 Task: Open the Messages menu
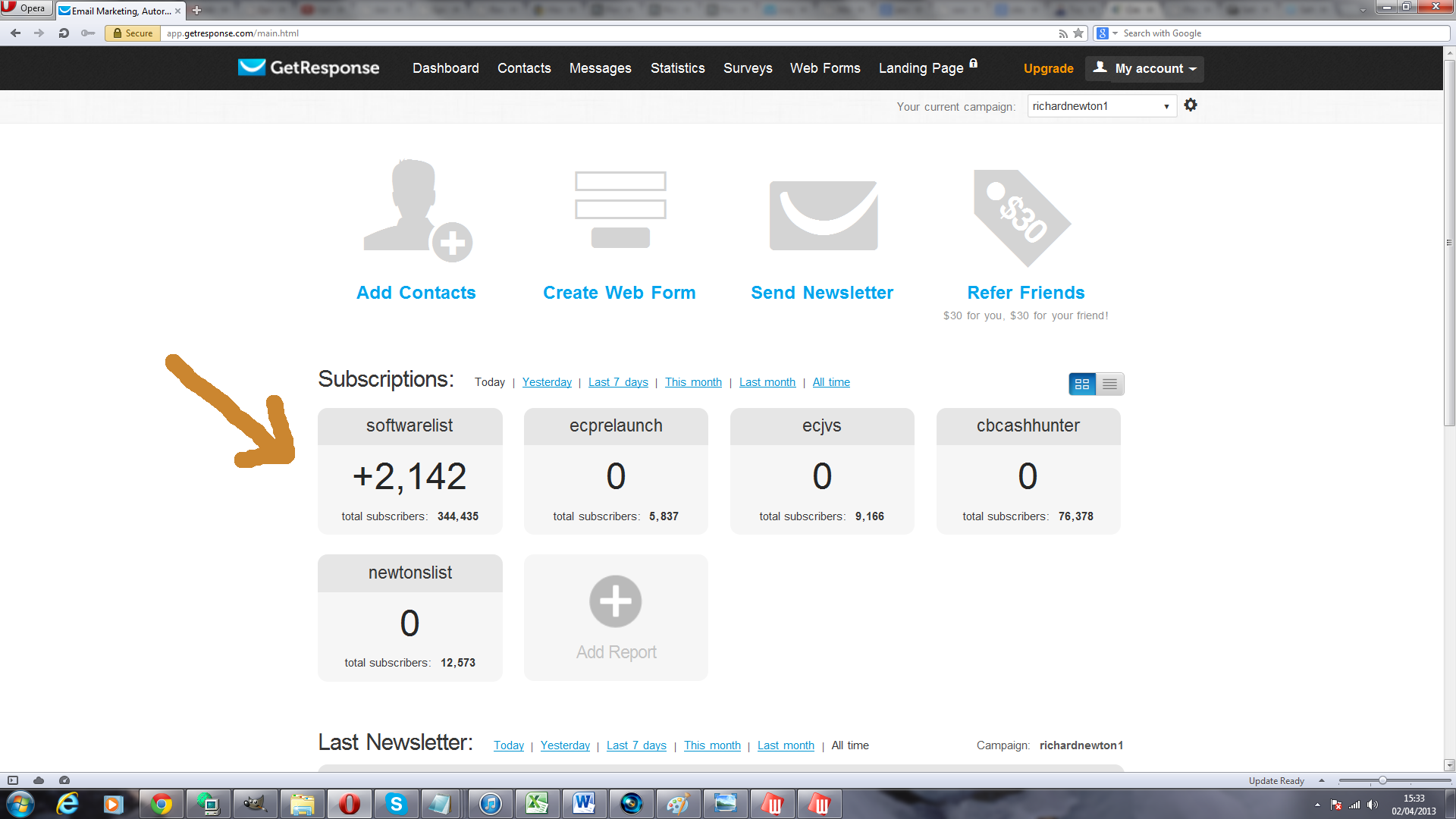(601, 68)
